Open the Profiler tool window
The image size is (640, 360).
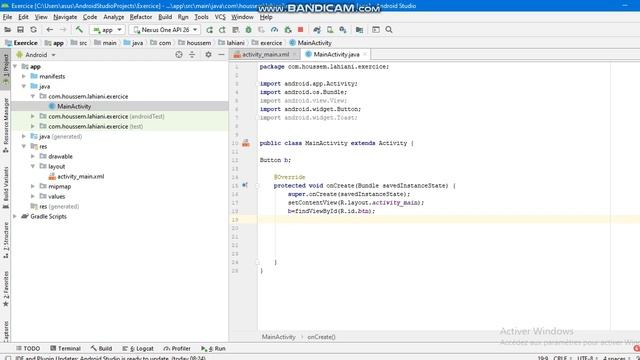pyautogui.click(x=177, y=348)
